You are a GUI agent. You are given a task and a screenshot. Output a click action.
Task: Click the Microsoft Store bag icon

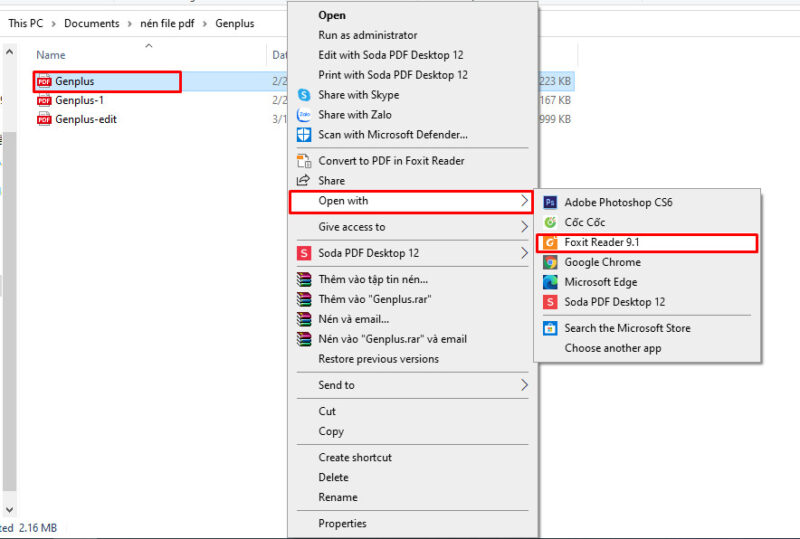point(549,328)
